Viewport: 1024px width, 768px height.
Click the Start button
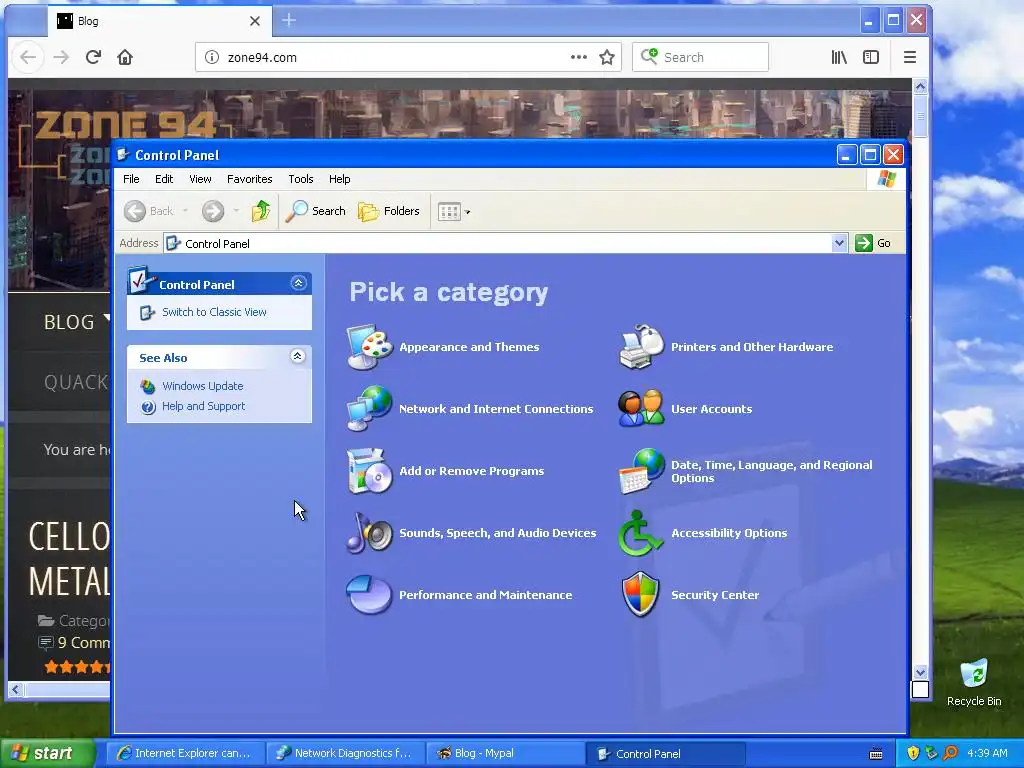click(x=46, y=753)
